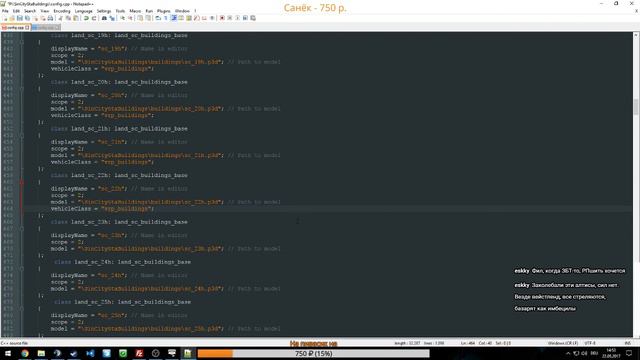The height and width of the screenshot is (360, 640).
Task: Click the Close All toolbar icon
Action: (x=43, y=18)
